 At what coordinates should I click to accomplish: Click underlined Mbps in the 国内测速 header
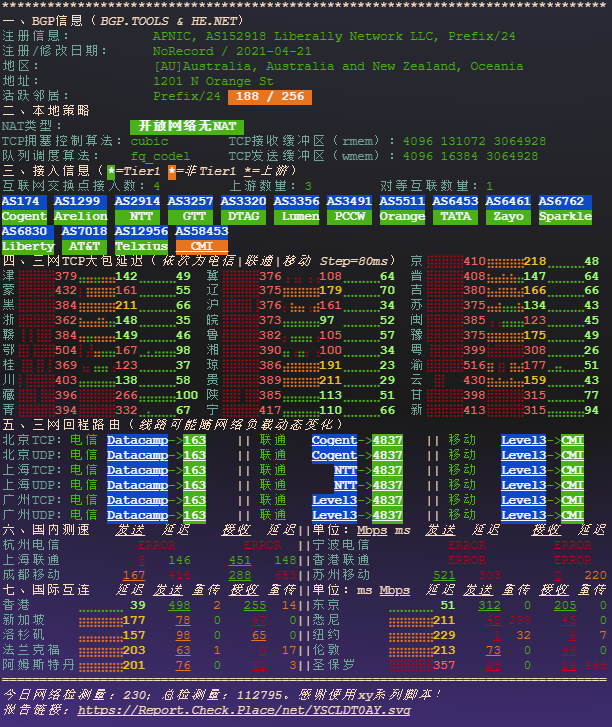coord(372,530)
